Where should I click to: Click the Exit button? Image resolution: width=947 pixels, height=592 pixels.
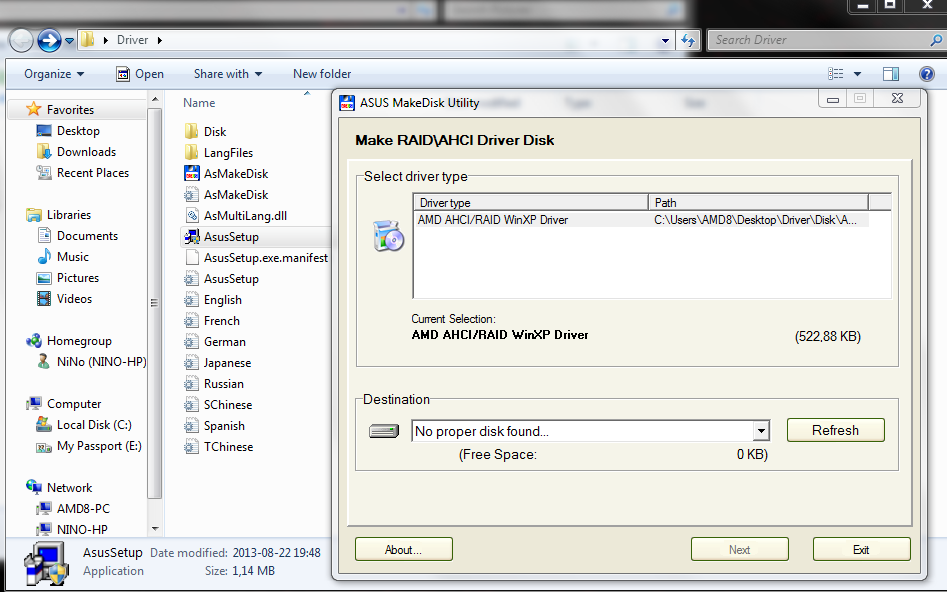click(x=861, y=550)
